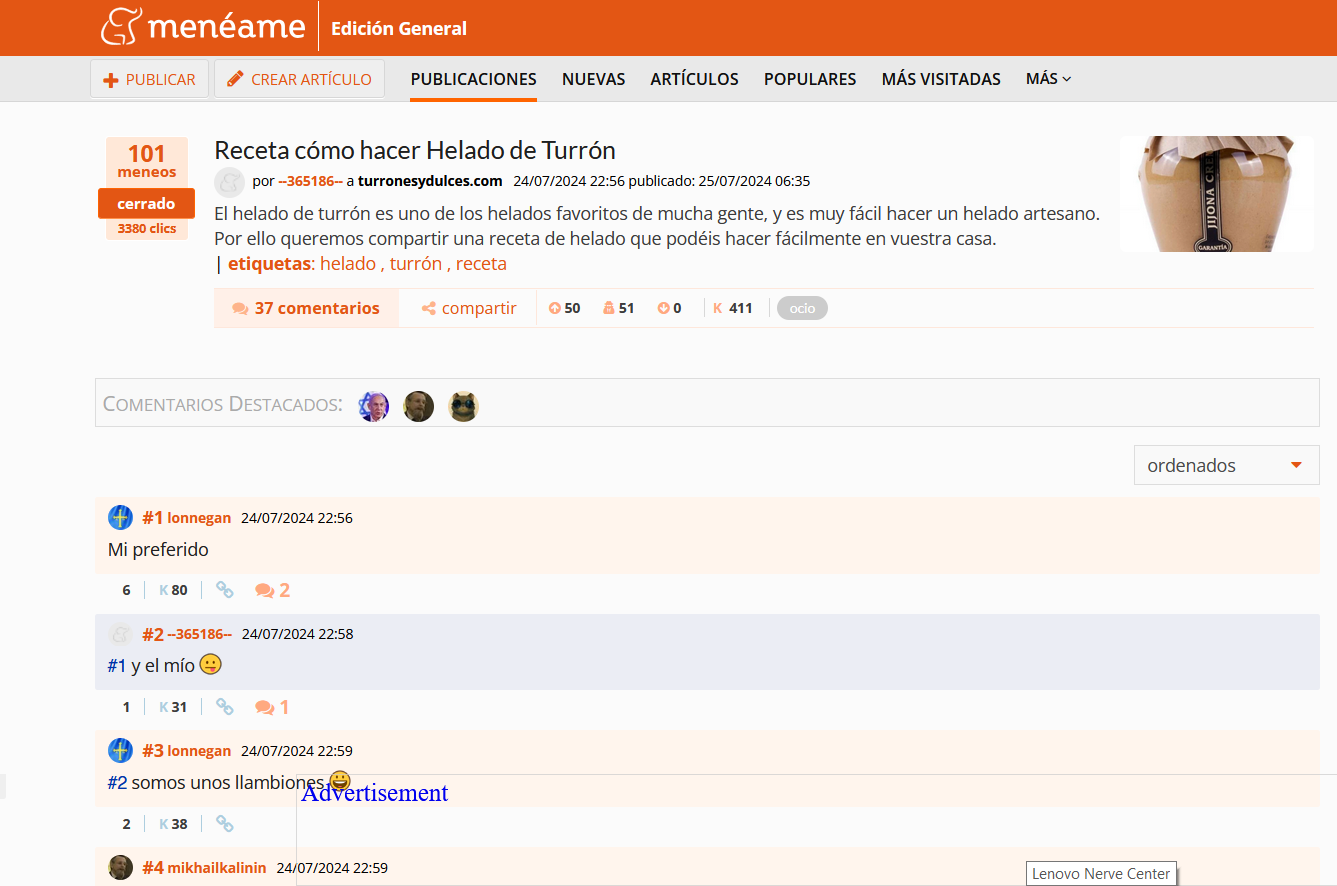Screen dimensions: 1337x886
Task: Open permalink icon of comment #1
Action: [225, 590]
